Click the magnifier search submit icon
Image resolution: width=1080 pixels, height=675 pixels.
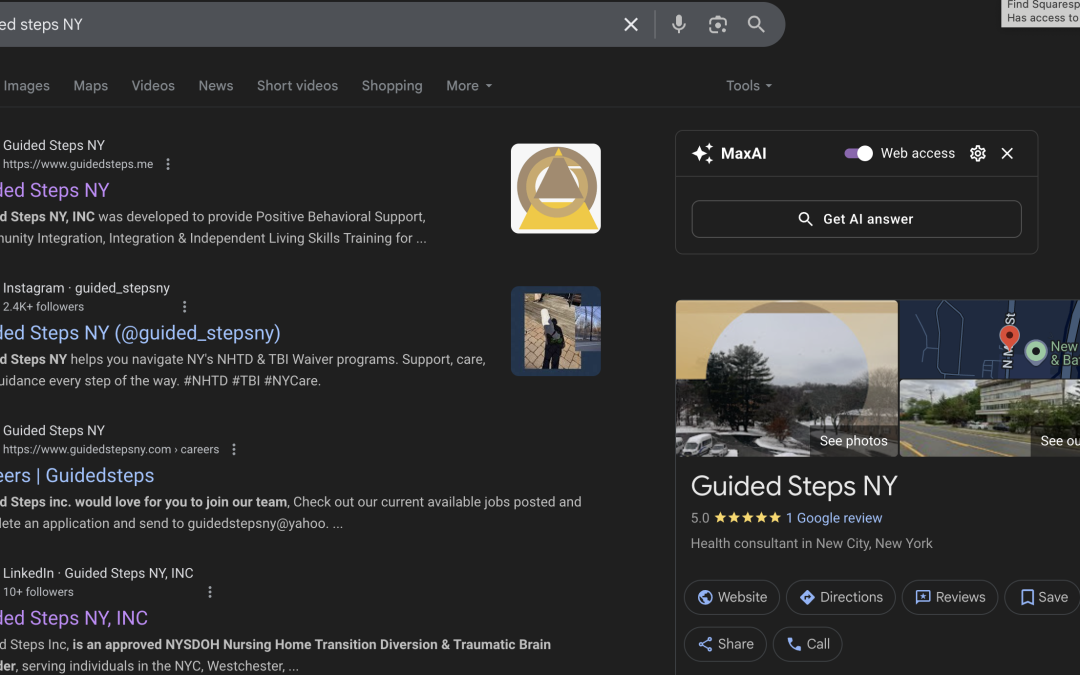(756, 25)
